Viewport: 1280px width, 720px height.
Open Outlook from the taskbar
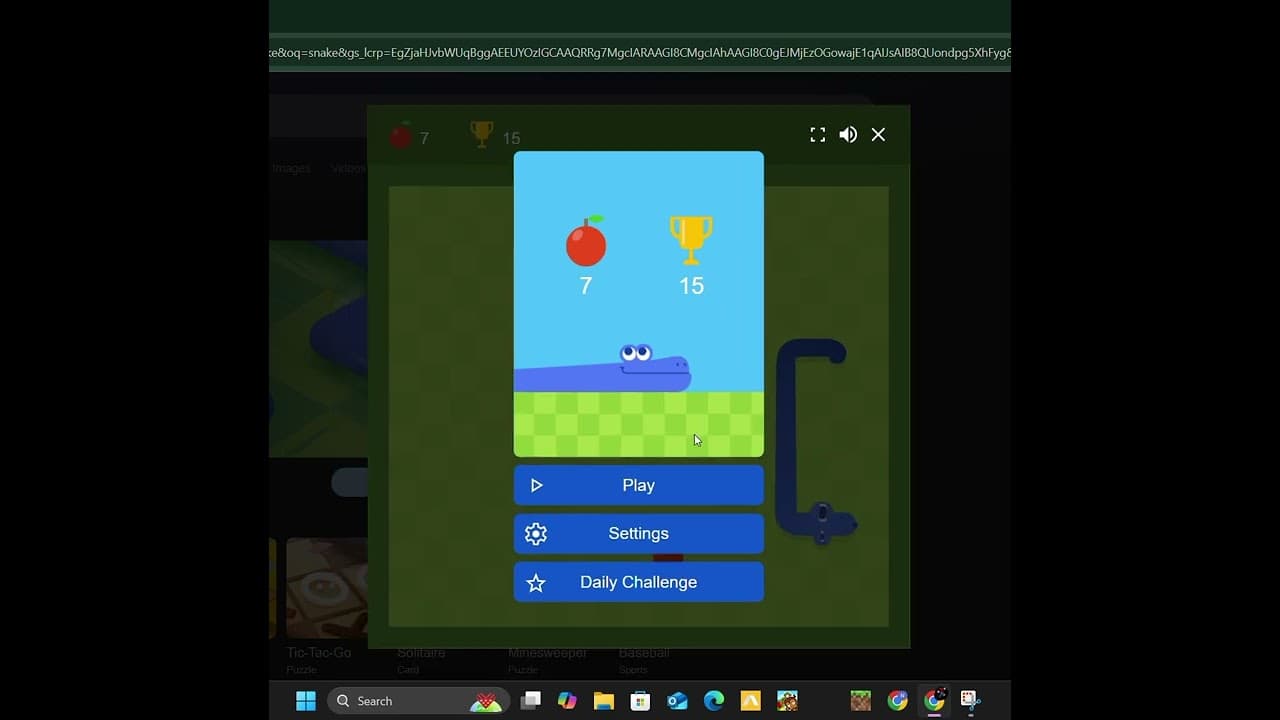point(677,701)
